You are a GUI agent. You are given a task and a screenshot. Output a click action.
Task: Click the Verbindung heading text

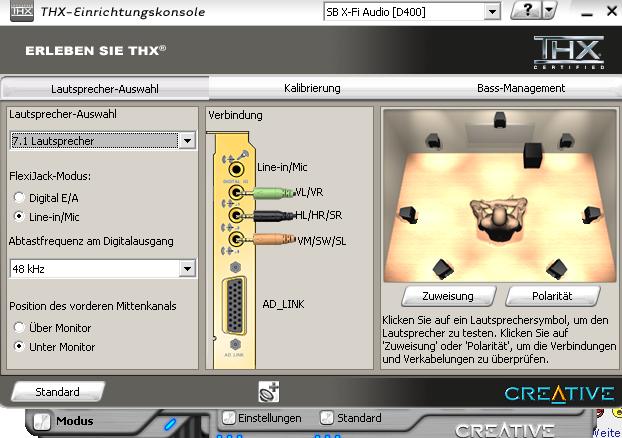click(235, 115)
